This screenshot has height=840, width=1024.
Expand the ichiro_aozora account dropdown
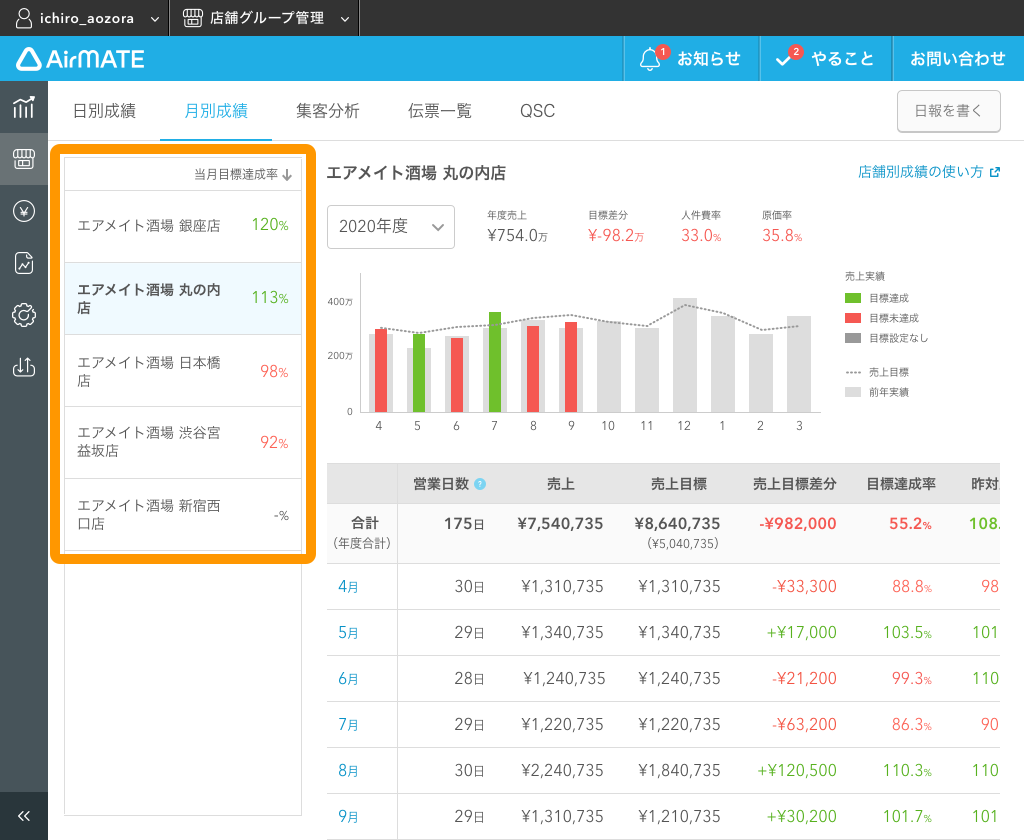point(155,19)
